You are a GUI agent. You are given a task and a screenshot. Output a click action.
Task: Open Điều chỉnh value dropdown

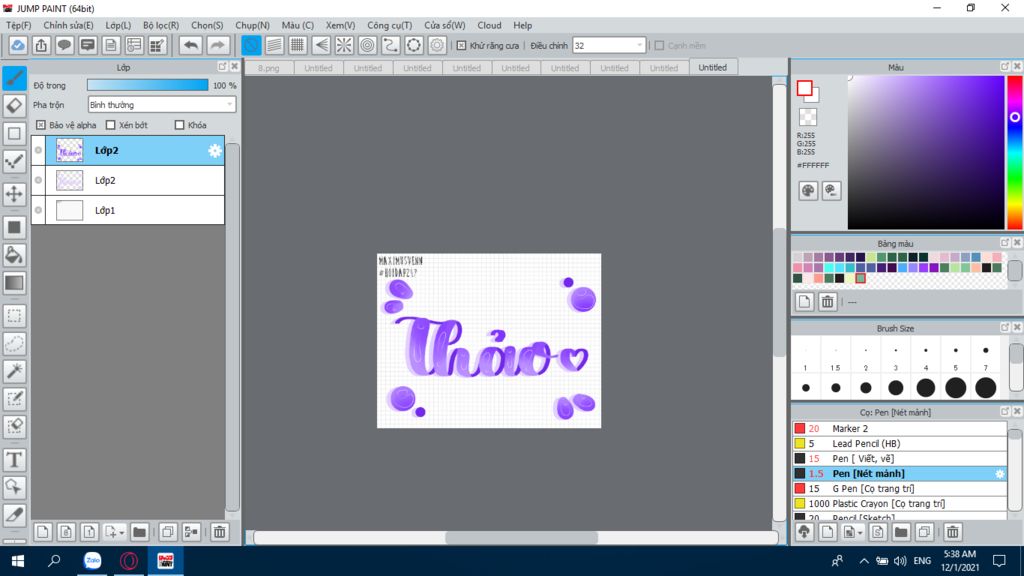609,46
